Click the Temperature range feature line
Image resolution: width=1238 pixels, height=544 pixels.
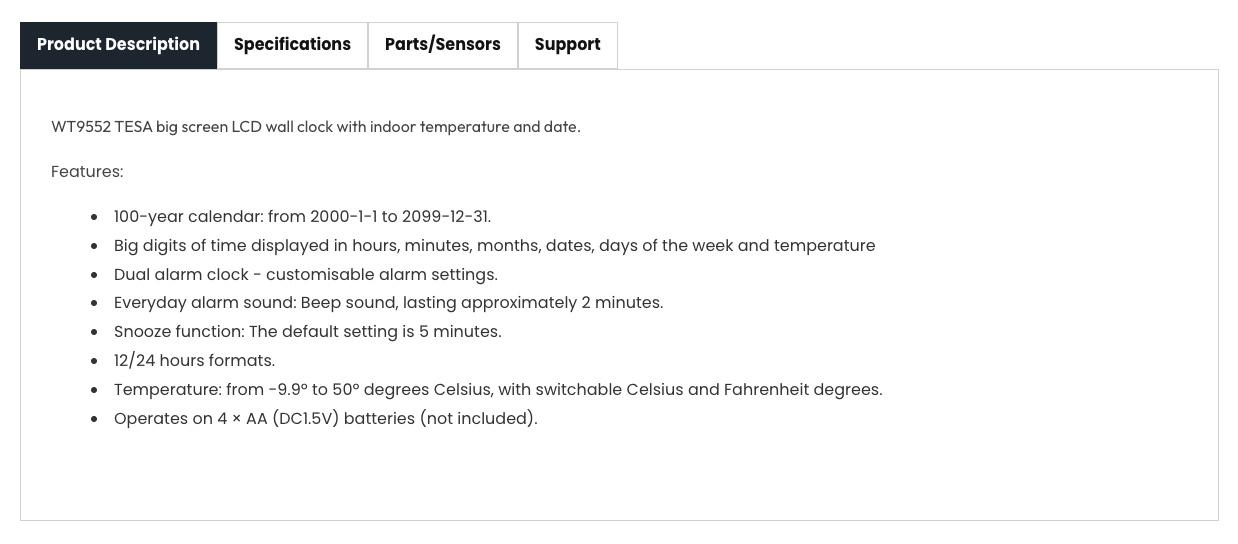click(498, 390)
